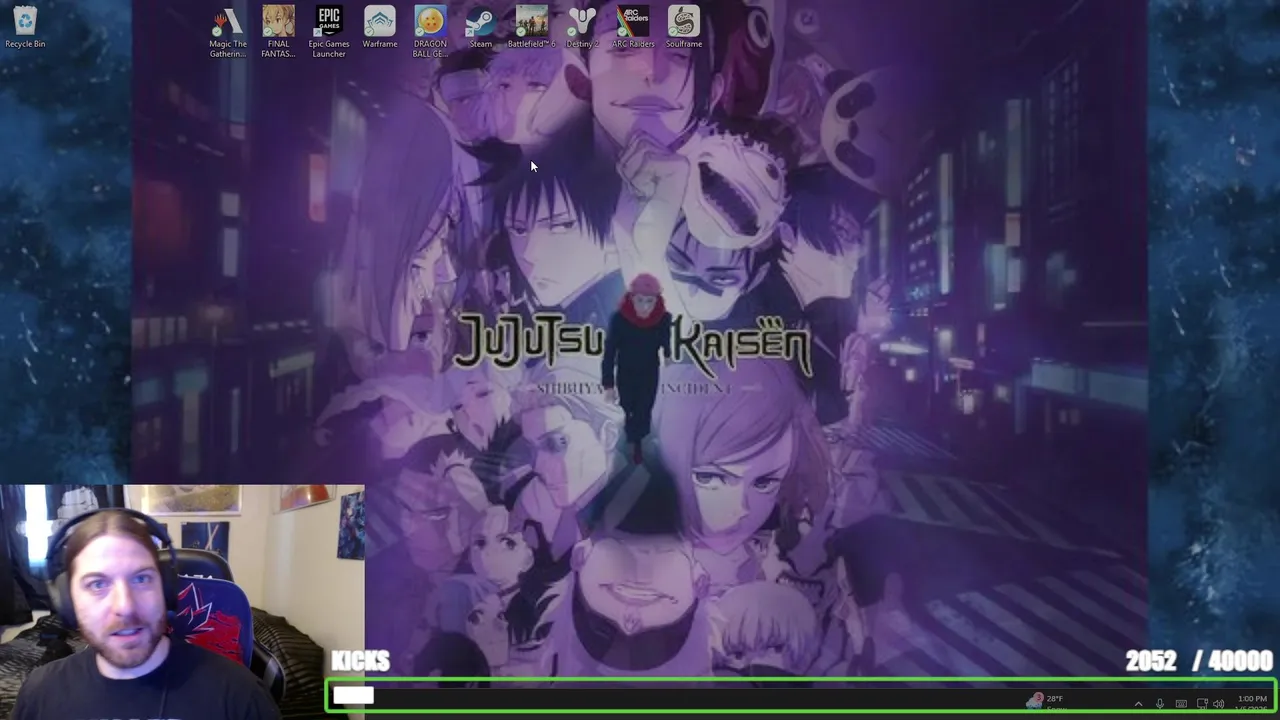Select the ARC Raiders desktop icon

pyautogui.click(x=633, y=27)
